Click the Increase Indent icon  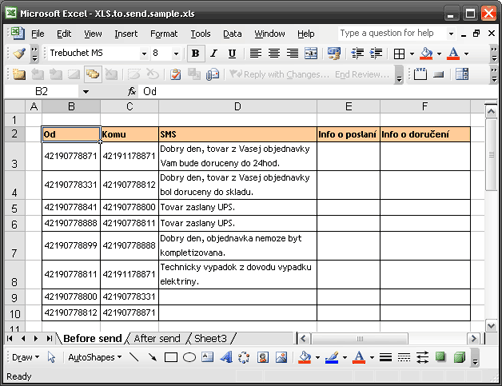point(376,53)
